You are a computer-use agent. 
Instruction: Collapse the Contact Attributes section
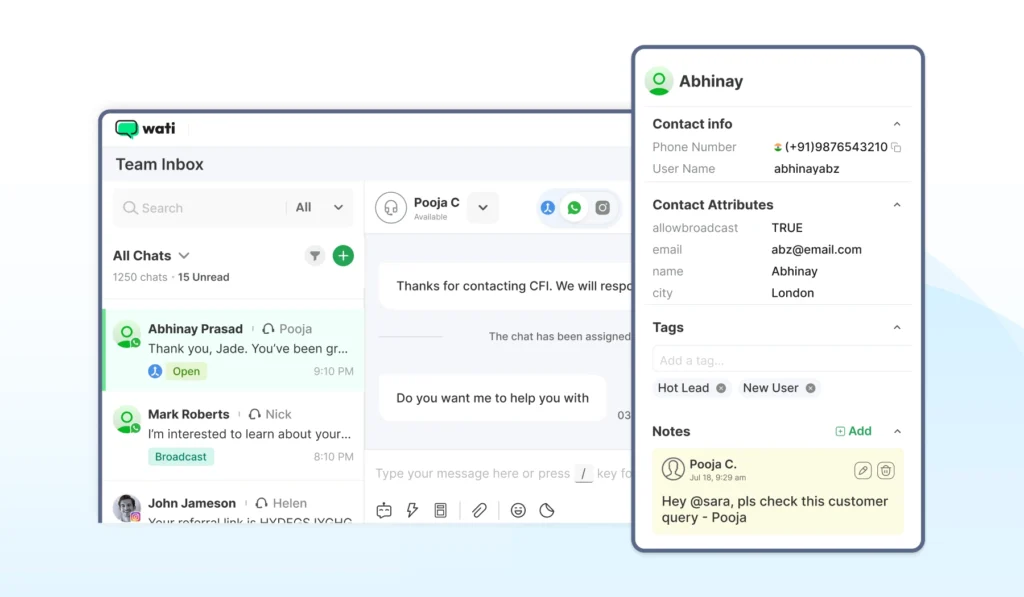pos(897,204)
